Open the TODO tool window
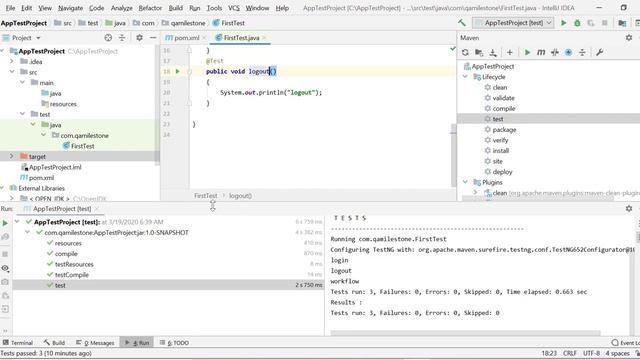Image resolution: width=640 pixels, height=360 pixels. 174,342
